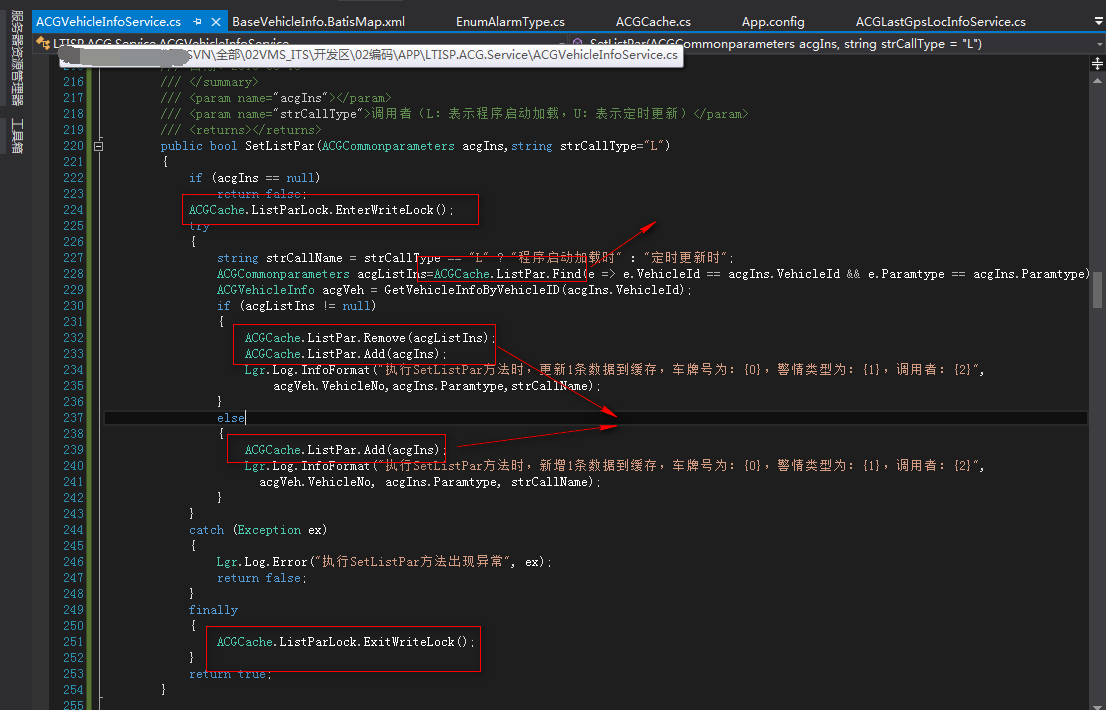
Task: Click the vertical scrollbar thumb
Action: click(x=1098, y=290)
